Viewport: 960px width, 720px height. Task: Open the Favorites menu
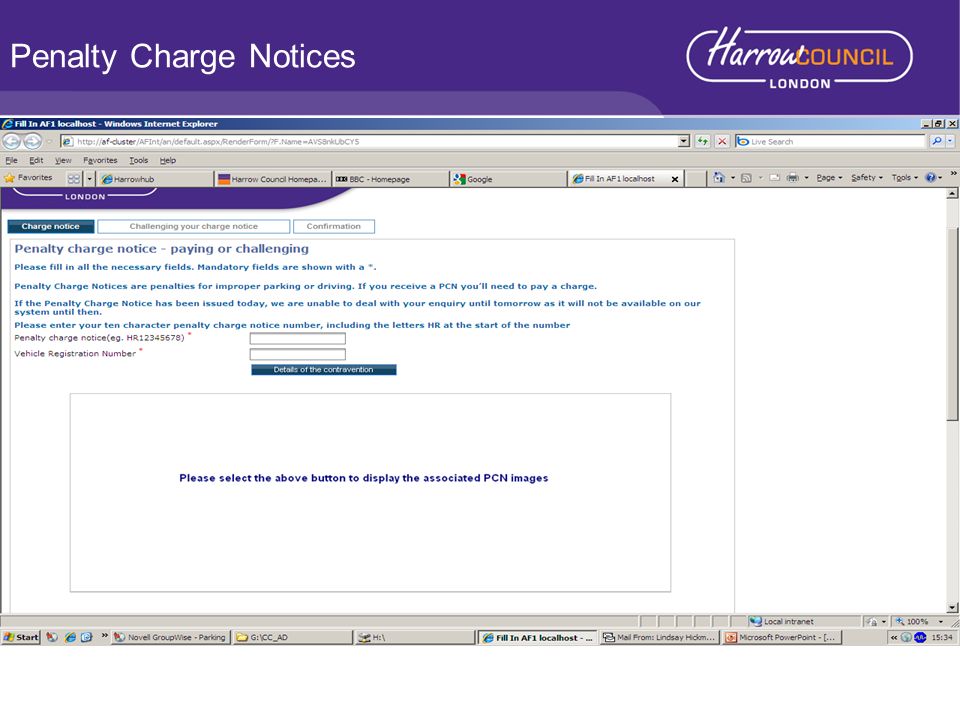click(x=100, y=160)
